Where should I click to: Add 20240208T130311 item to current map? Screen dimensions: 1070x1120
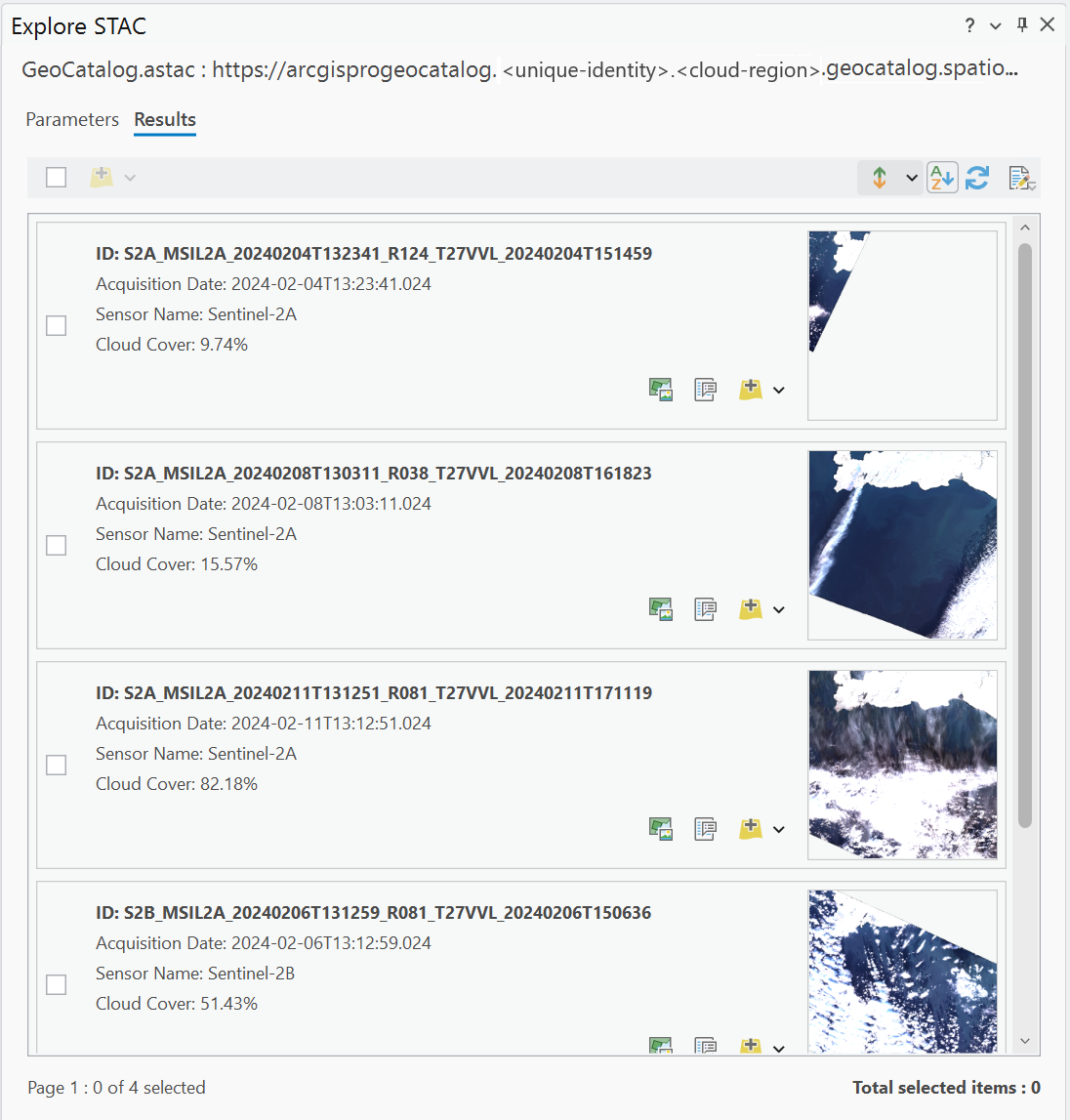tap(750, 609)
